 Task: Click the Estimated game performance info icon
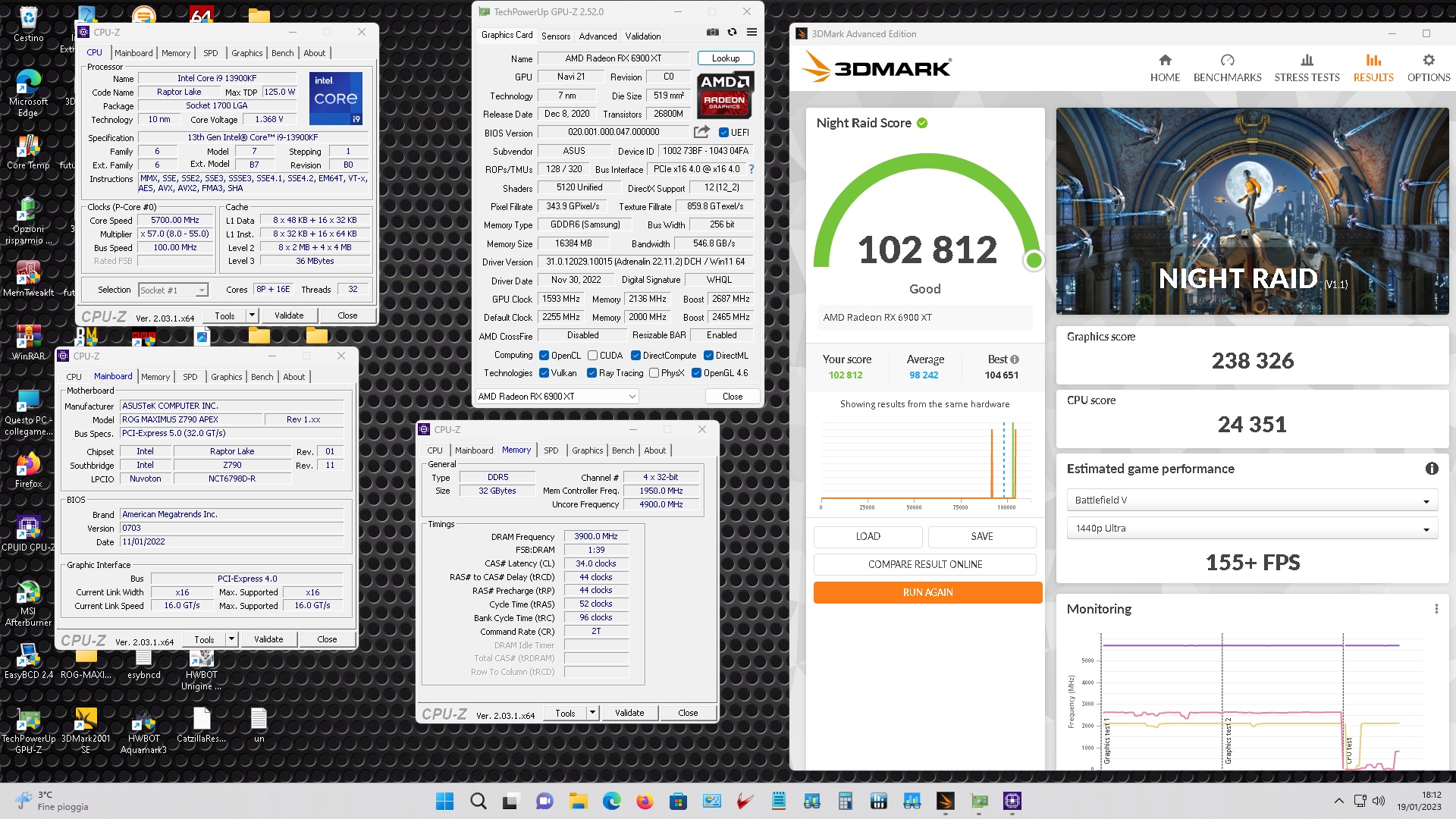1432,469
